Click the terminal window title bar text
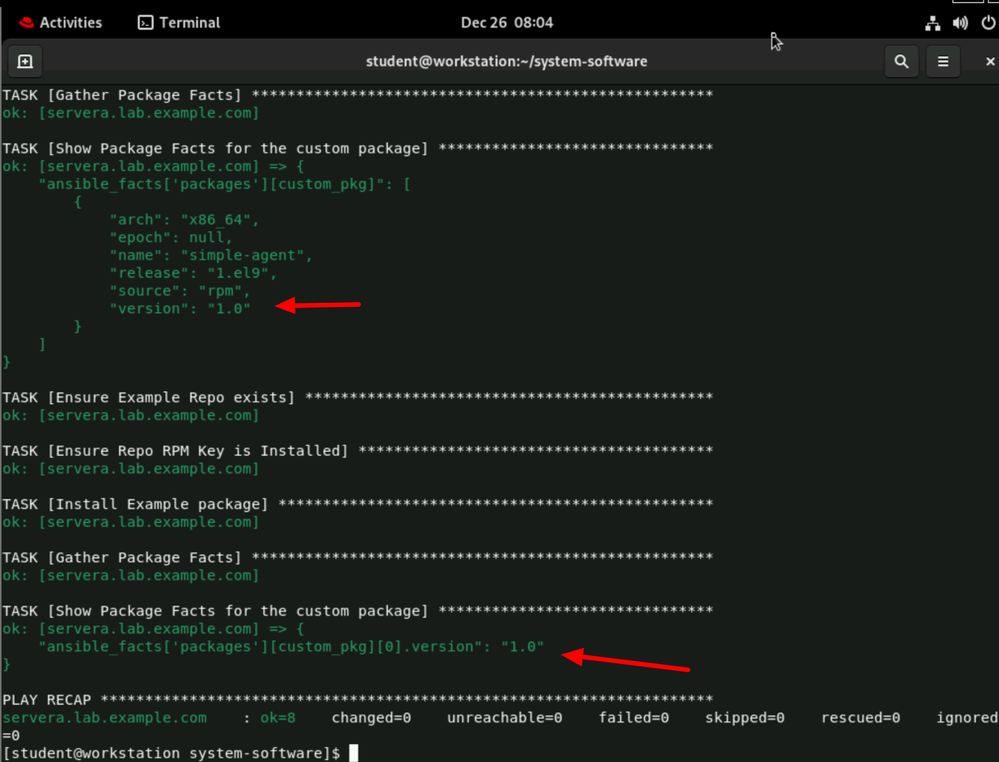The width and height of the screenshot is (999, 762). (x=506, y=62)
